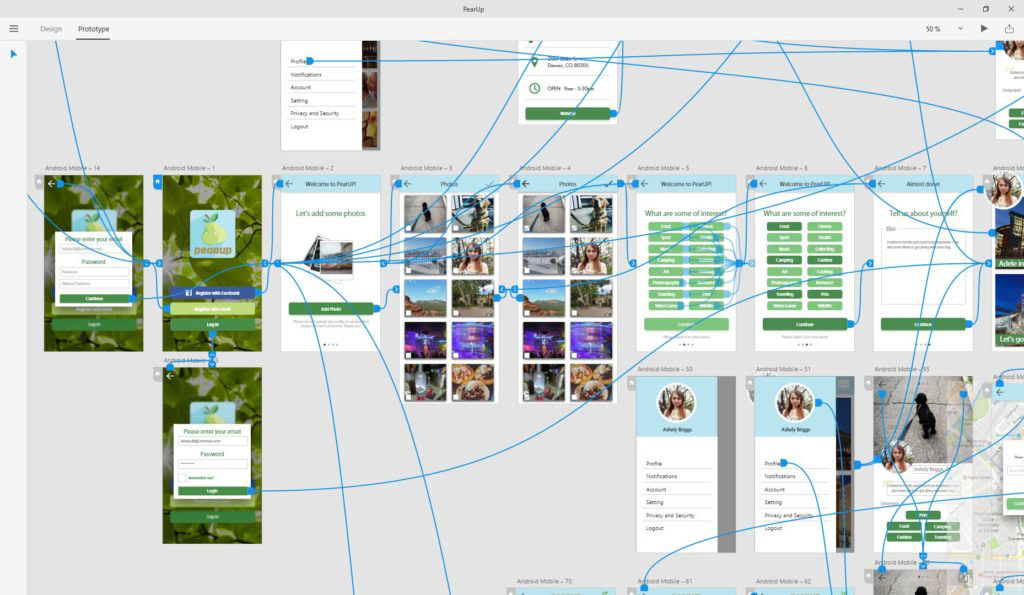Viewport: 1024px width, 595px height.
Task: Click the Continue button on Android Mobile – 14
Action: coord(94,298)
